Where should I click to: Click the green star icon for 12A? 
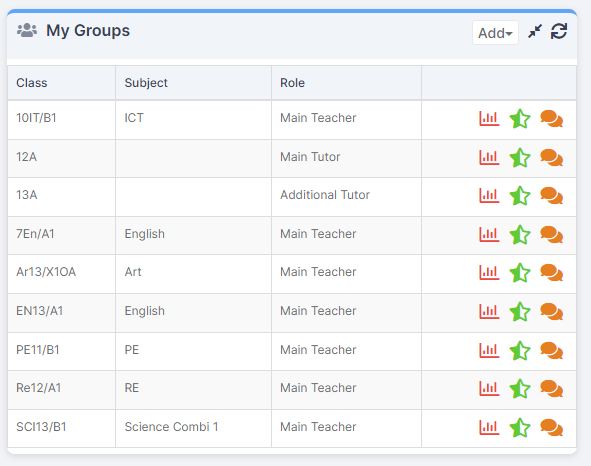[520, 158]
